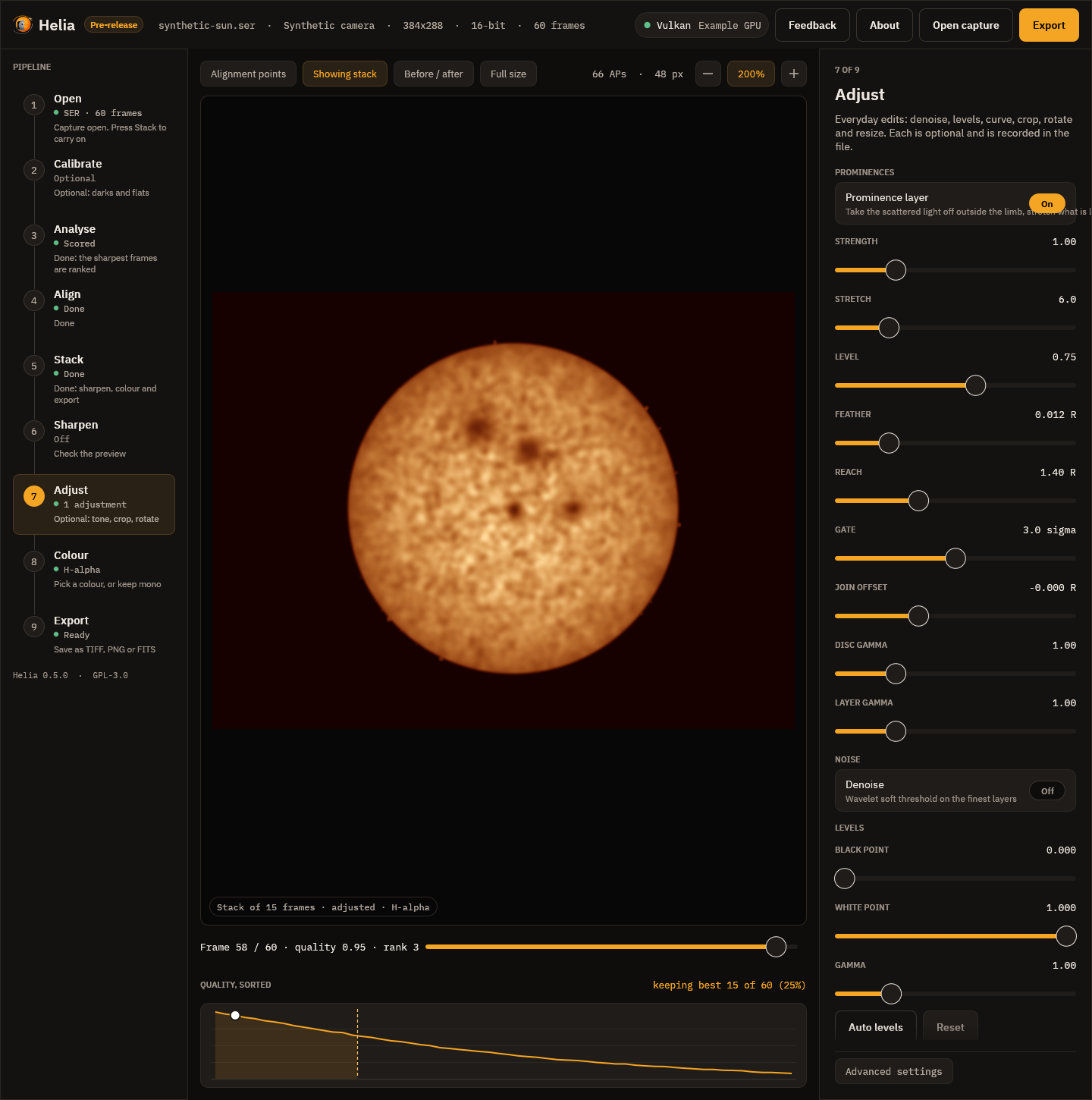
Task: Click the Pre-release badge
Action: pos(114,25)
